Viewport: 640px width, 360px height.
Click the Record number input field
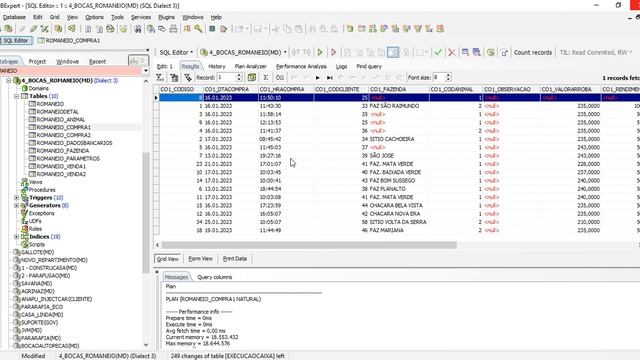[x=227, y=78]
